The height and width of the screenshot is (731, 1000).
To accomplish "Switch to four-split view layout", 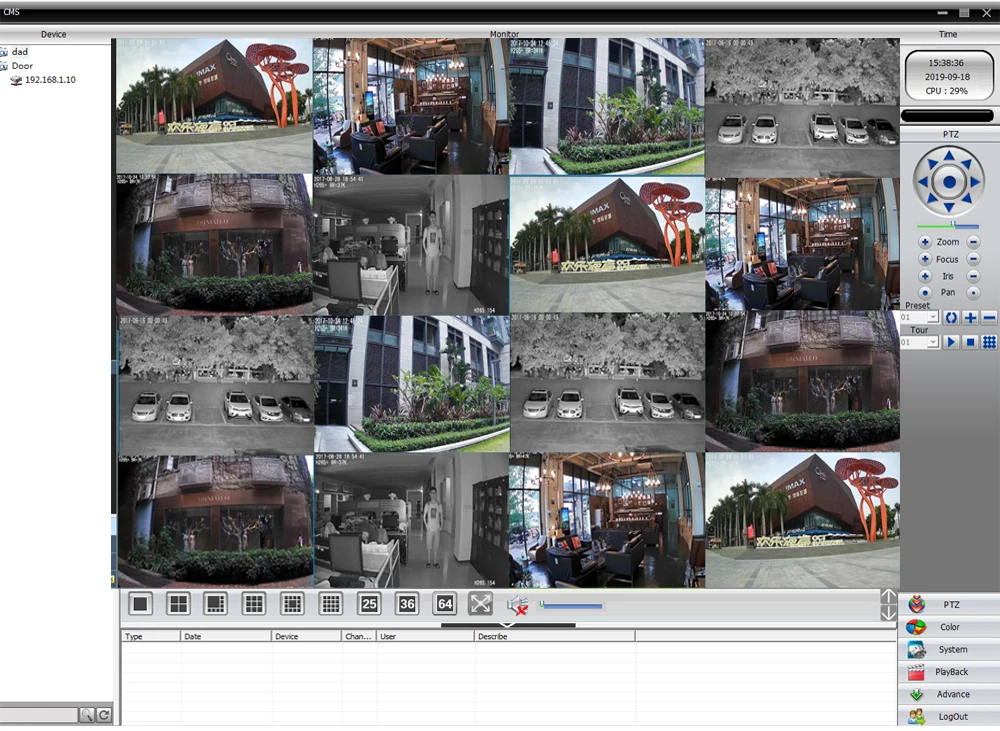I will pyautogui.click(x=178, y=603).
